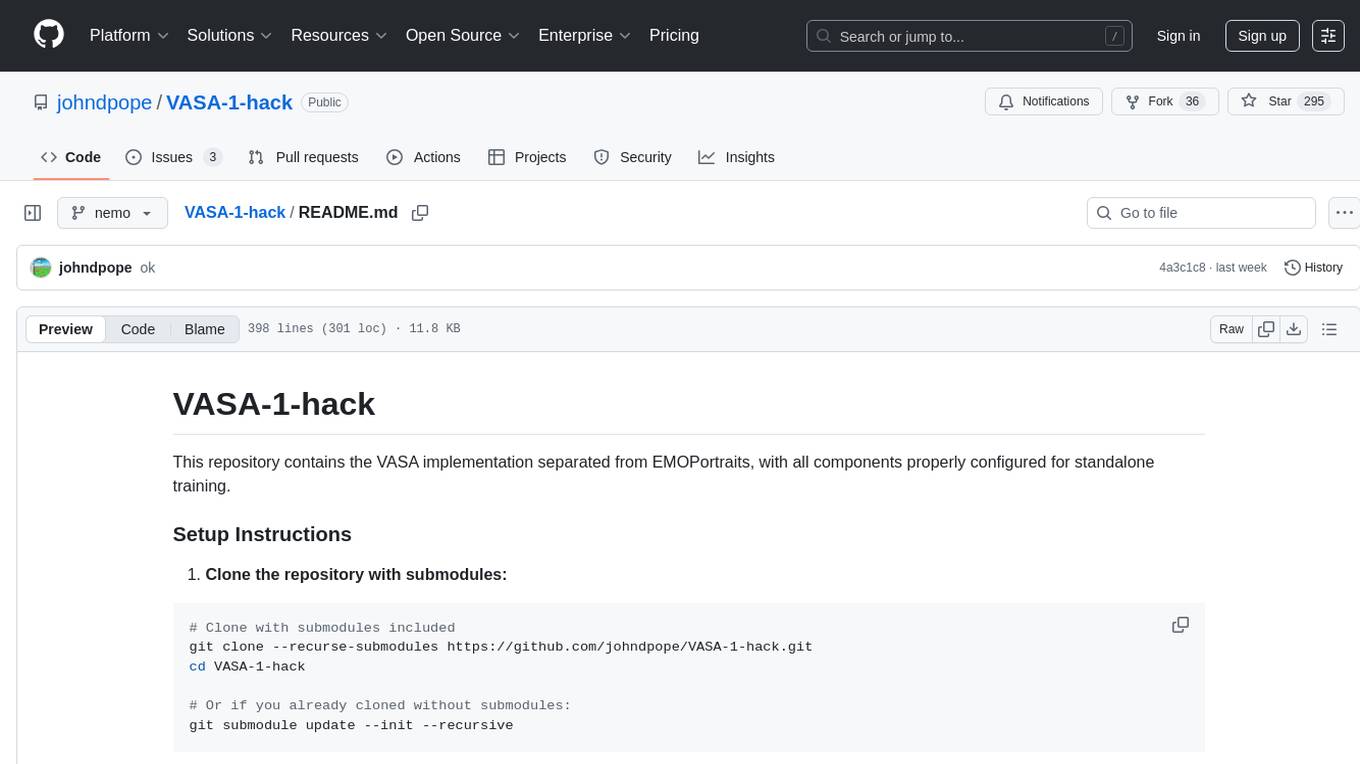1360x764 pixels.
Task: Open the Security tab
Action: [632, 157]
